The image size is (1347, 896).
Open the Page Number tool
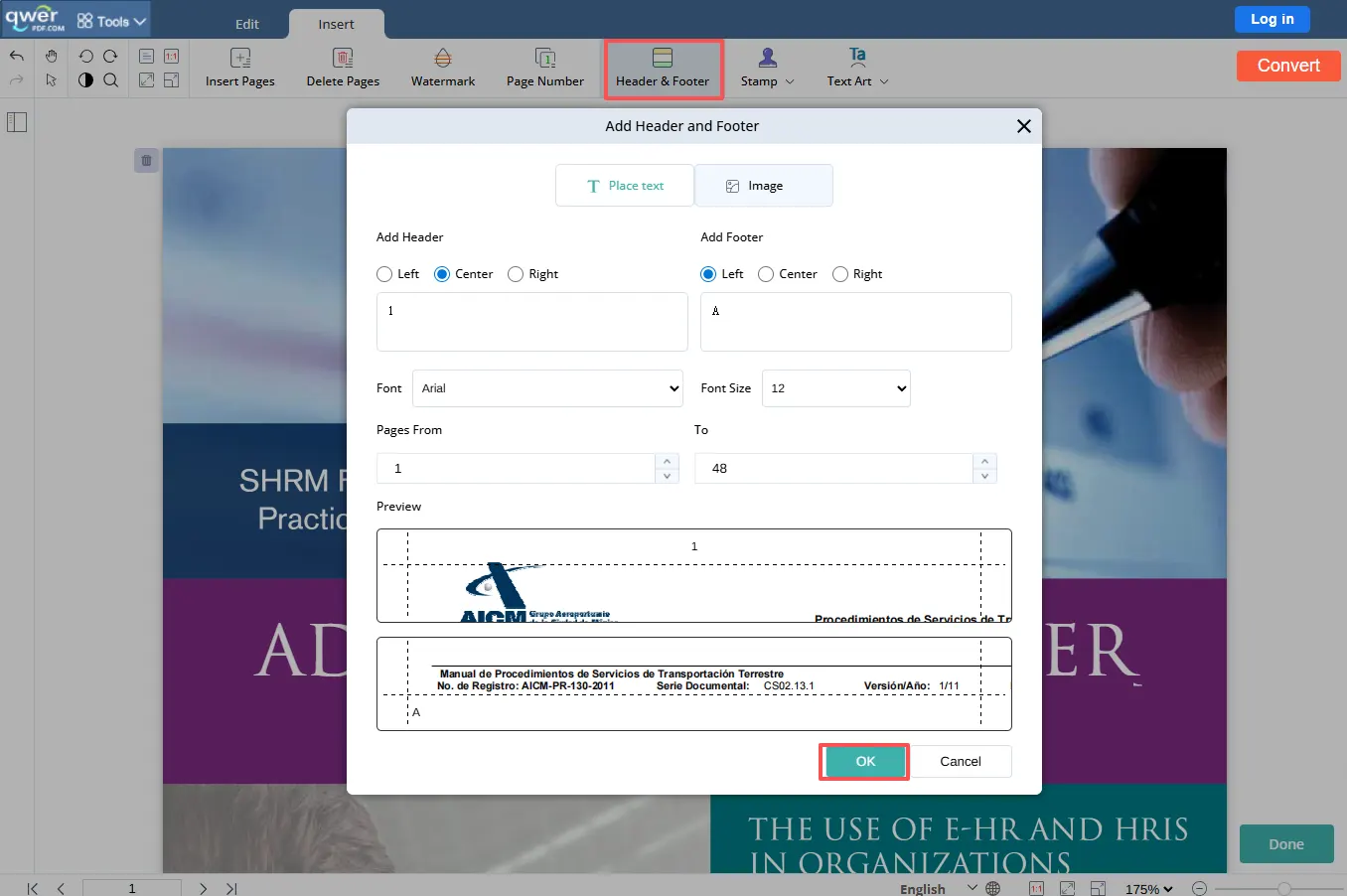point(545,69)
